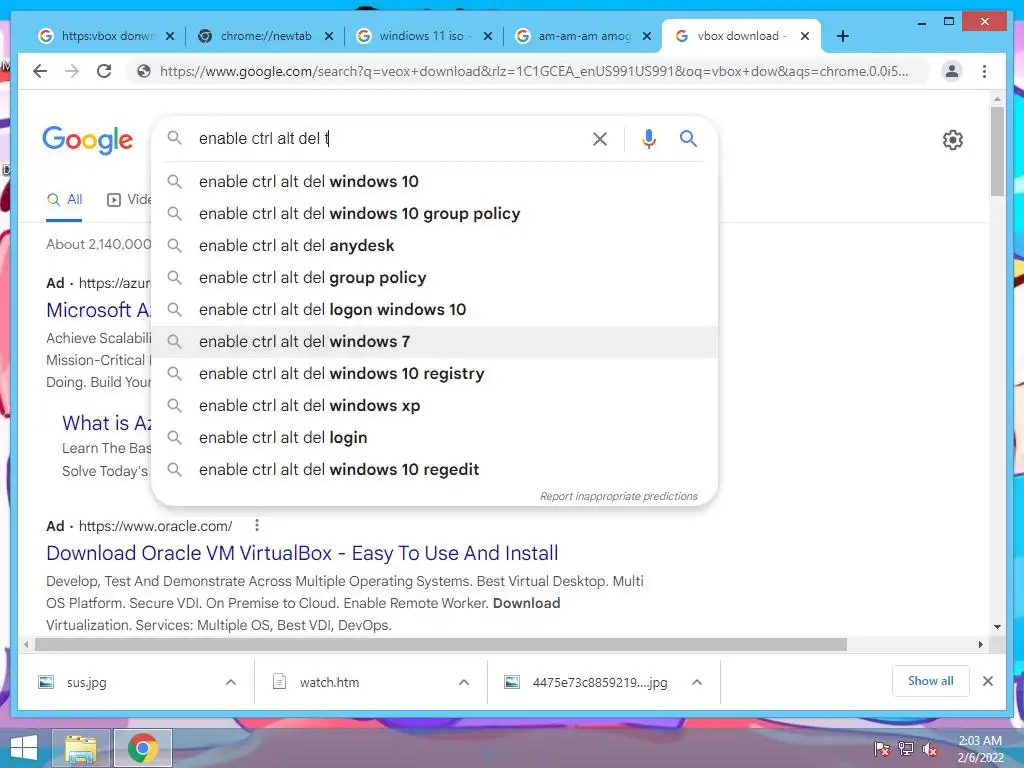
Task: Click the address bar URL
Action: (x=534, y=71)
